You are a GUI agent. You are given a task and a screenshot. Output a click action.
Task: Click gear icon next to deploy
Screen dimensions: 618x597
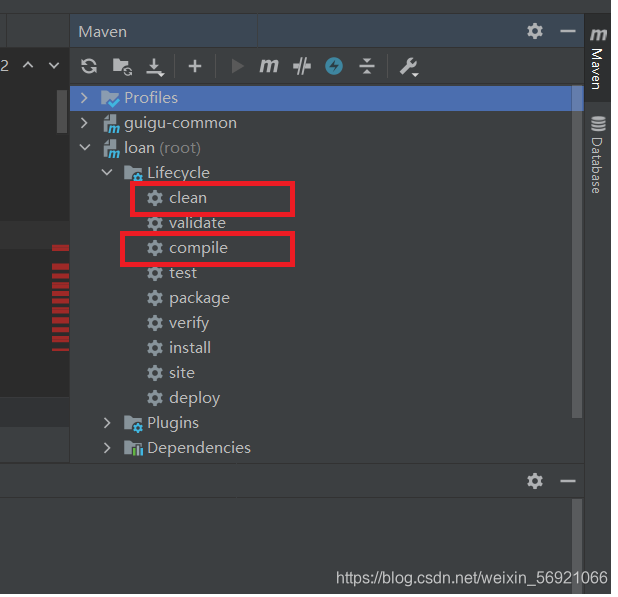tap(154, 398)
